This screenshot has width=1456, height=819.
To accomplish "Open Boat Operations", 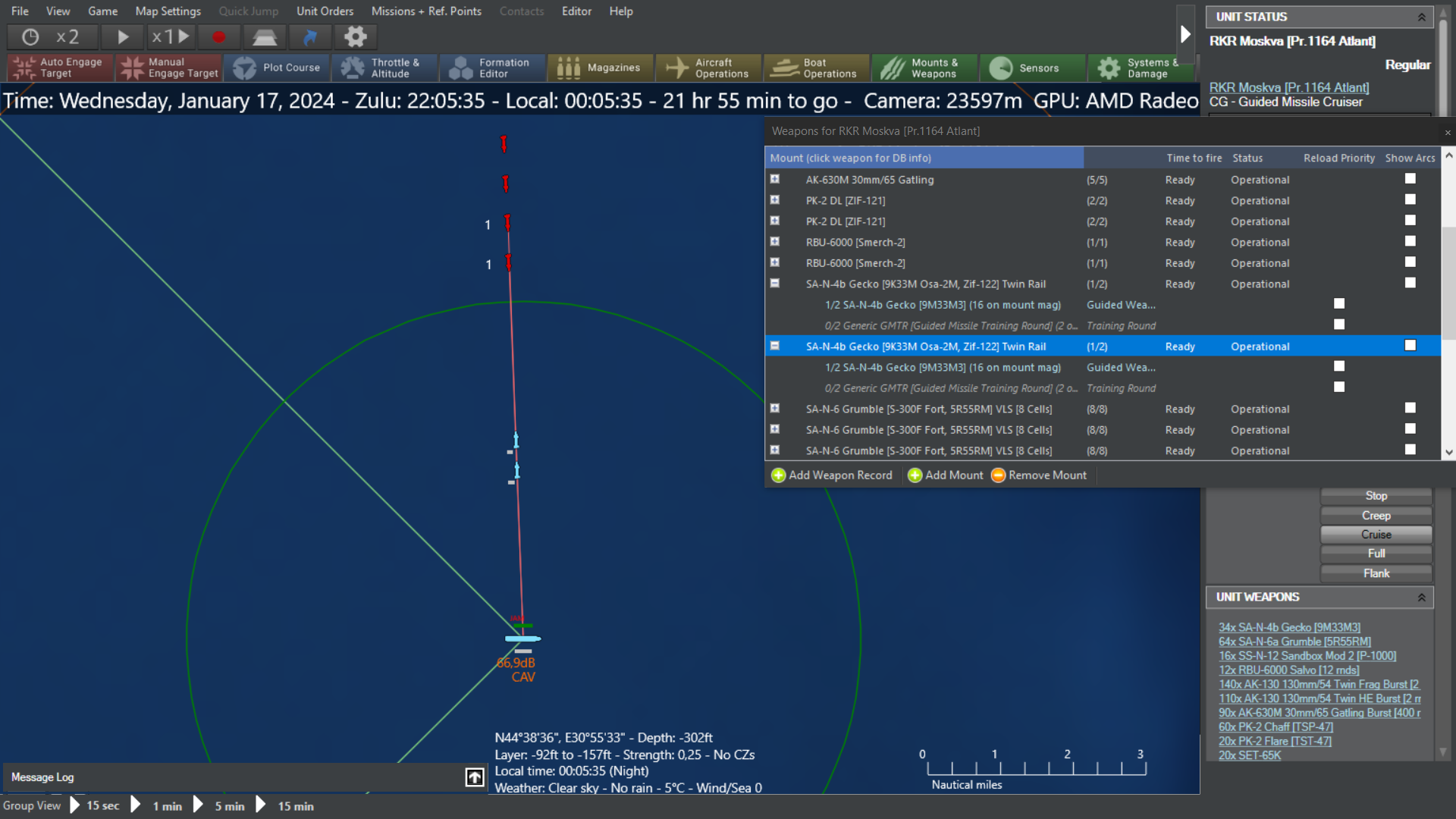I will [x=817, y=67].
